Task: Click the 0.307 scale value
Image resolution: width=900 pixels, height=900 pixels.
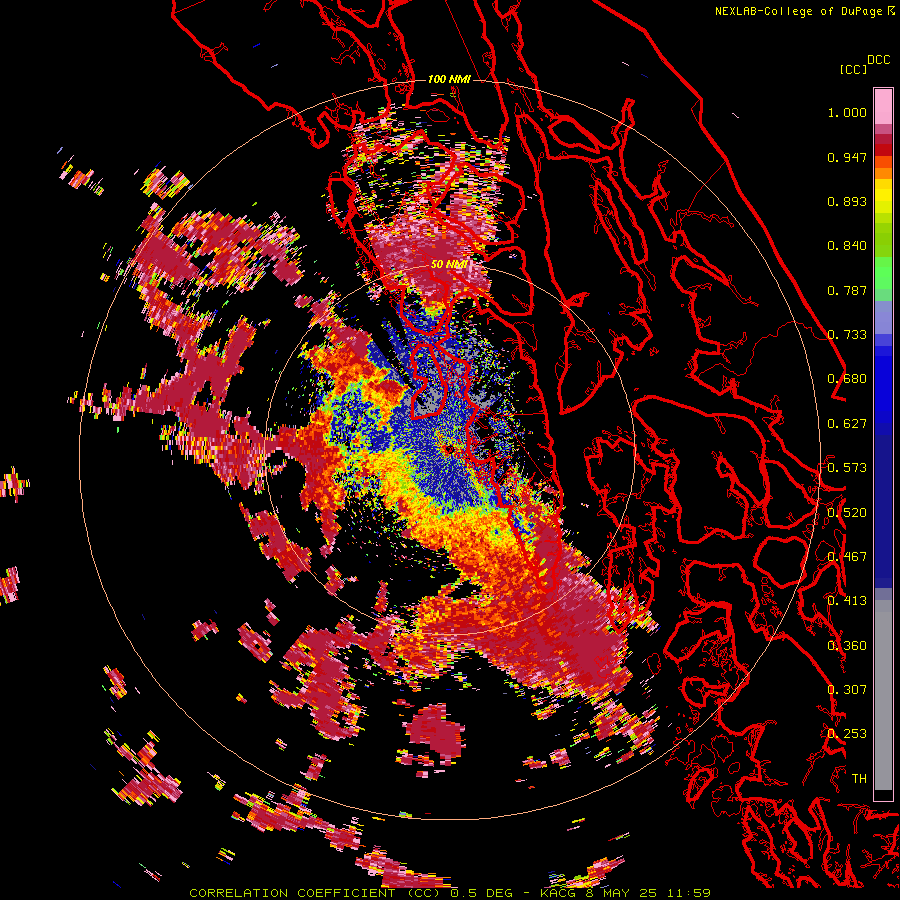Action: (x=847, y=690)
